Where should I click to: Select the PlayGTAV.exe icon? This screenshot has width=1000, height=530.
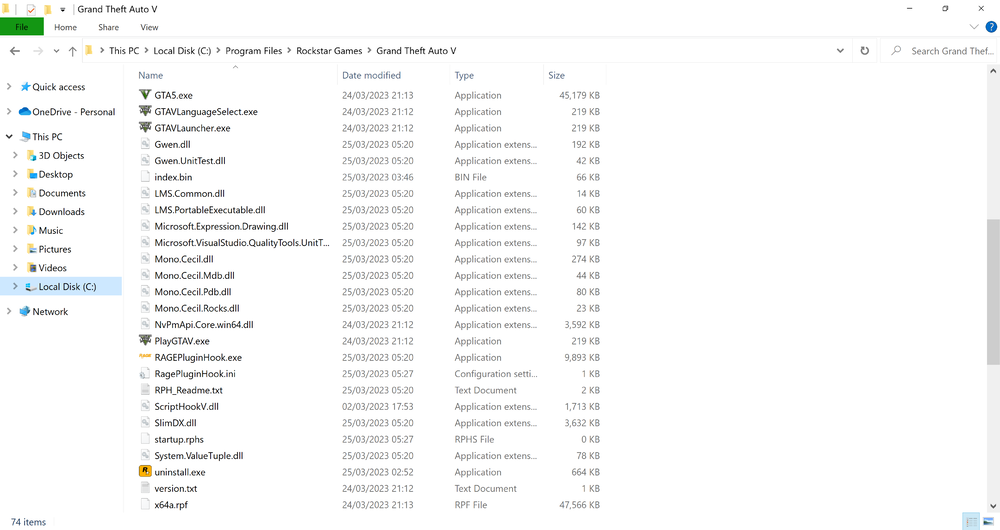tap(145, 341)
